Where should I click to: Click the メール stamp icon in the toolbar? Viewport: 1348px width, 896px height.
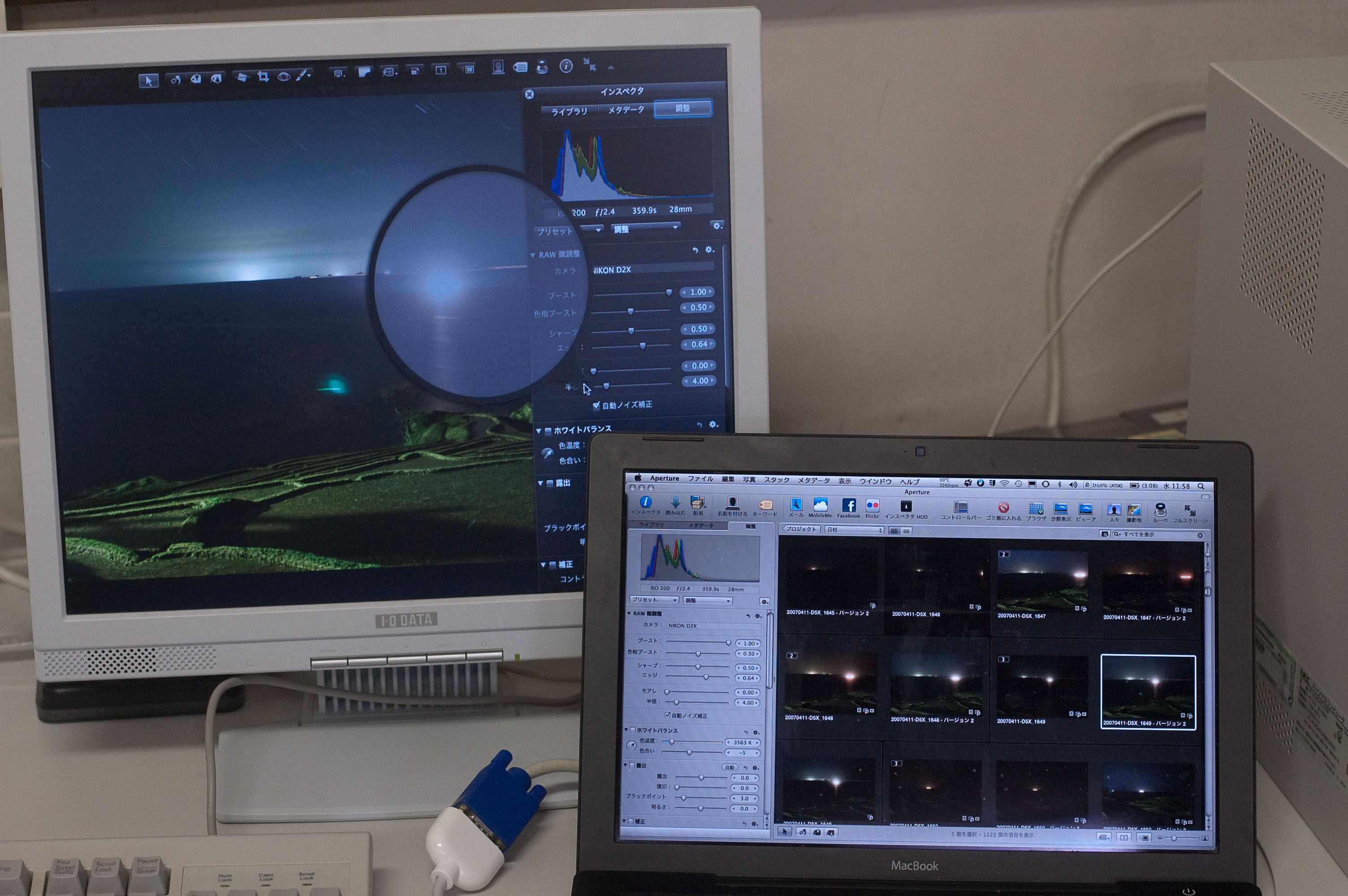click(796, 504)
